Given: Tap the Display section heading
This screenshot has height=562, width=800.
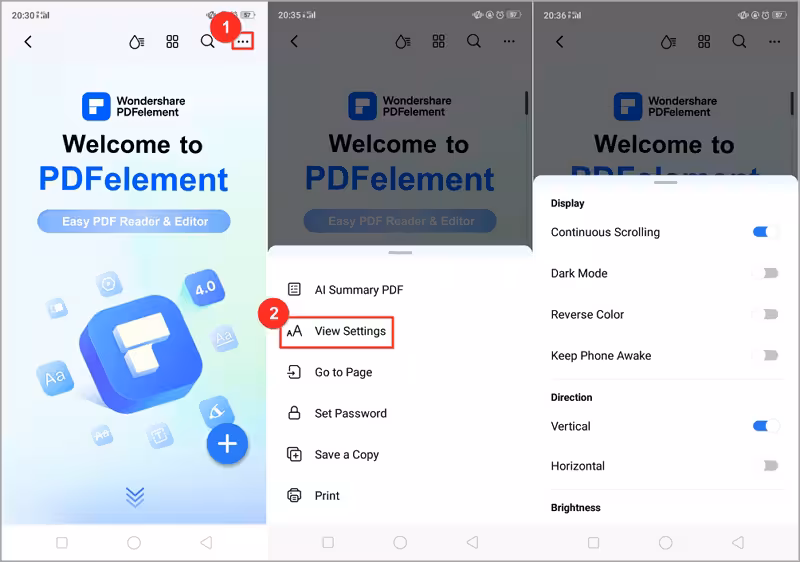Looking at the screenshot, I should (x=567, y=203).
